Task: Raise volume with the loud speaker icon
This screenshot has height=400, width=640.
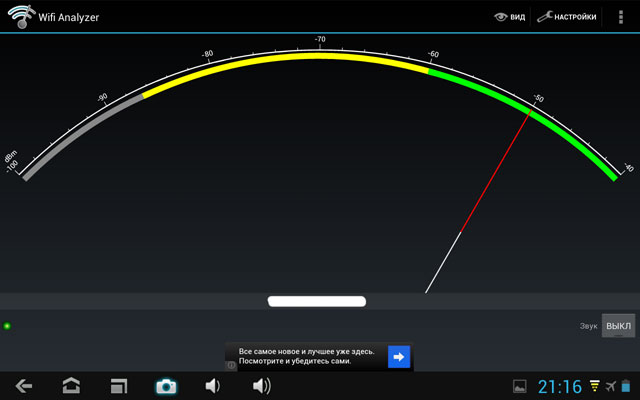Action: 262,386
